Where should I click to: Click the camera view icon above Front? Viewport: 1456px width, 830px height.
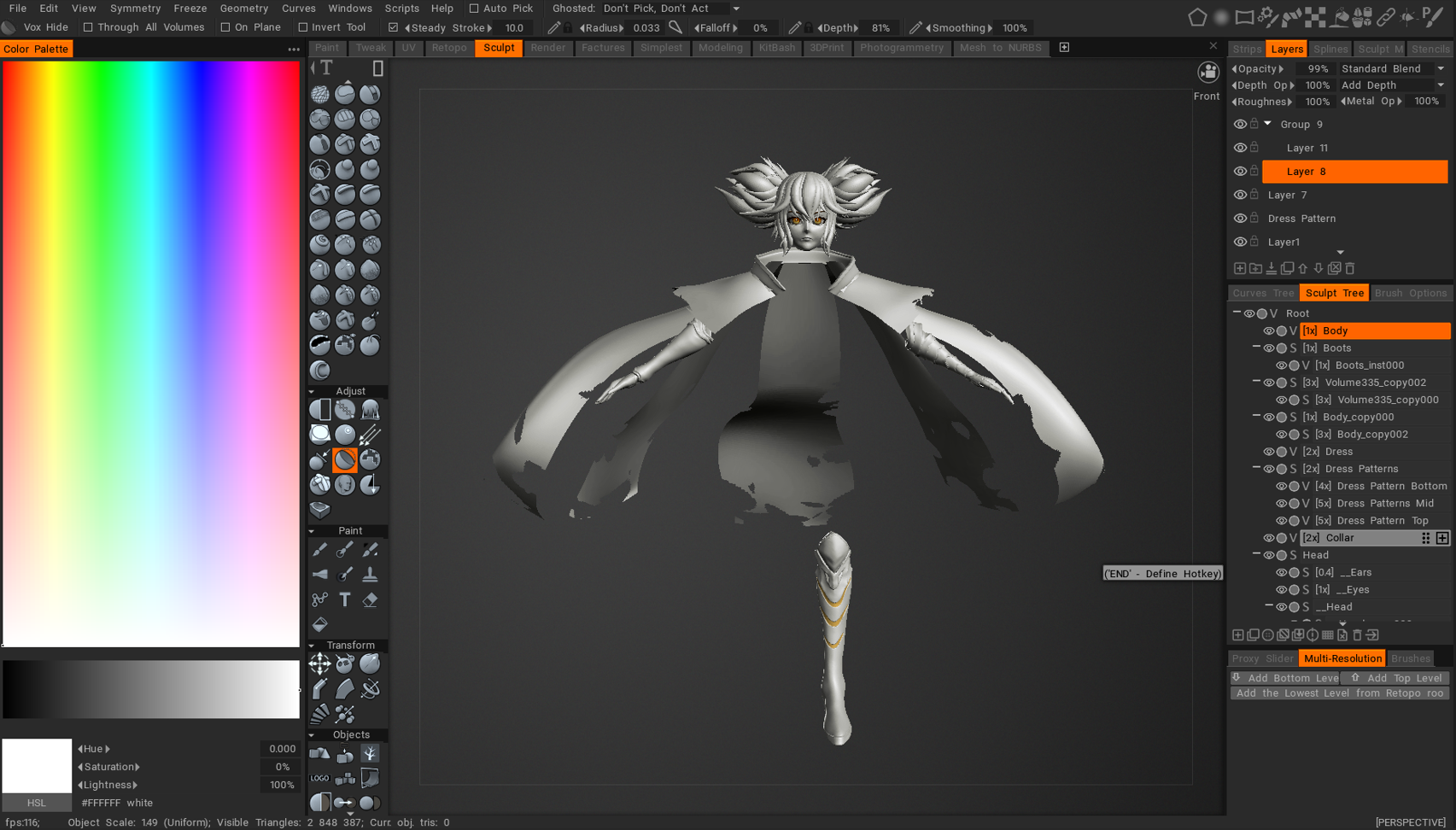tap(1207, 73)
